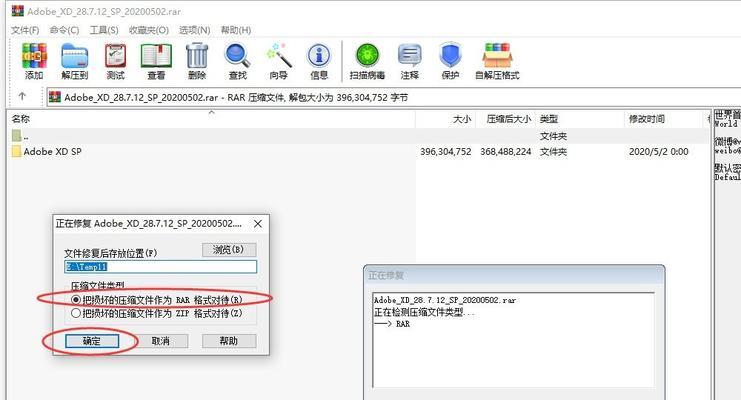741x400 pixels.
Task: Click the Cancel (取消) button
Action: pos(161,341)
